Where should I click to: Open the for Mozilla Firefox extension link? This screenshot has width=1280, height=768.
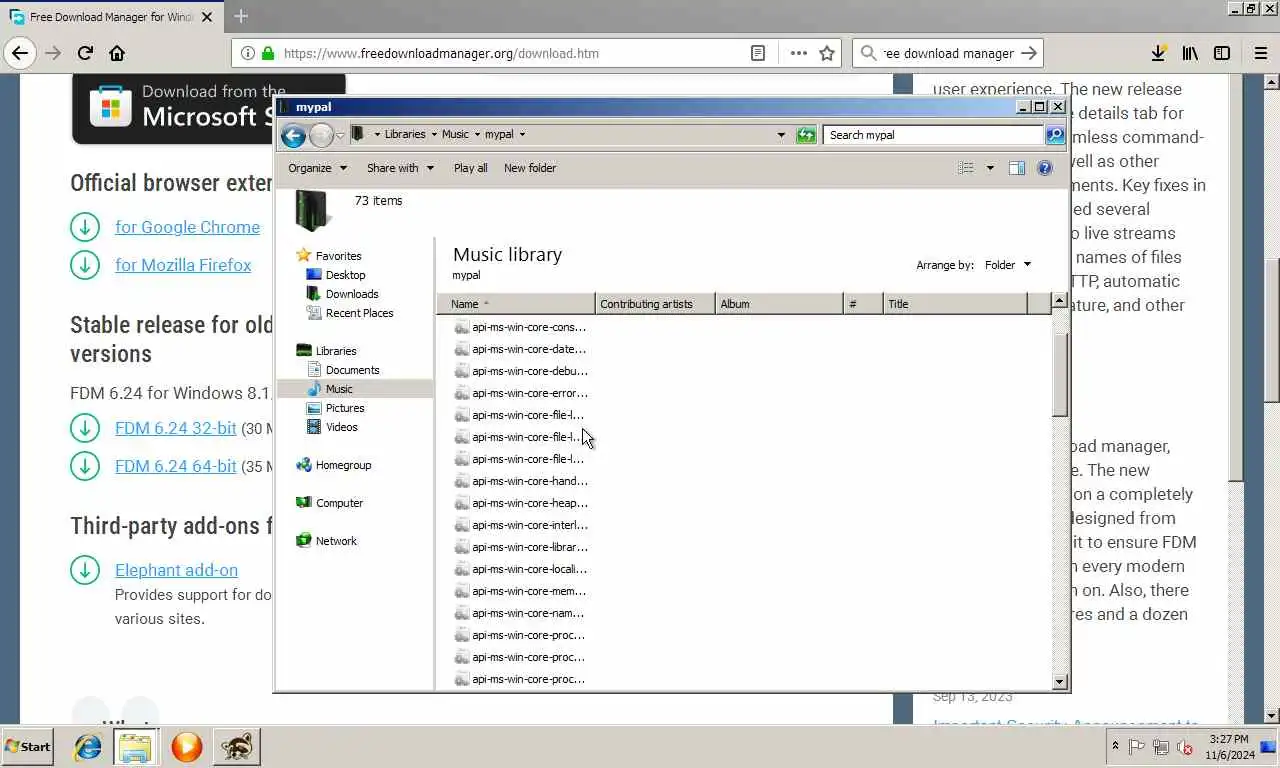point(183,265)
